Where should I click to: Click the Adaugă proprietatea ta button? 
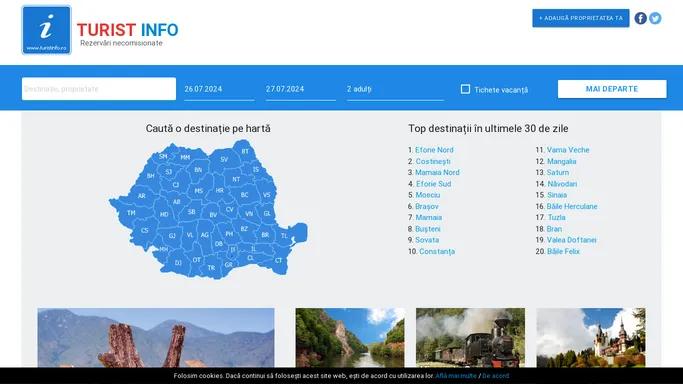(x=581, y=18)
